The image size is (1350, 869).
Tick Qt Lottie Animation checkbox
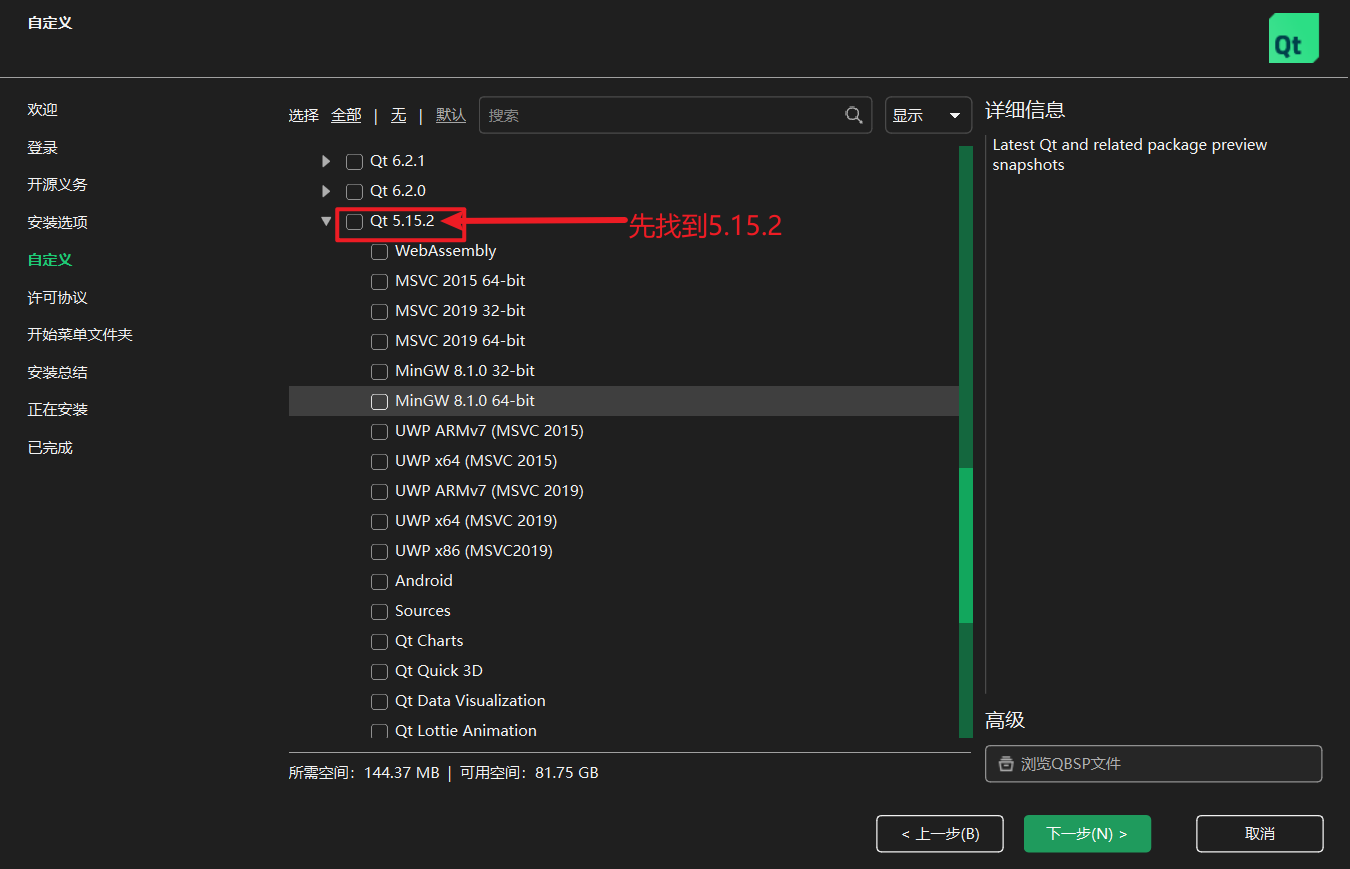[x=379, y=731]
